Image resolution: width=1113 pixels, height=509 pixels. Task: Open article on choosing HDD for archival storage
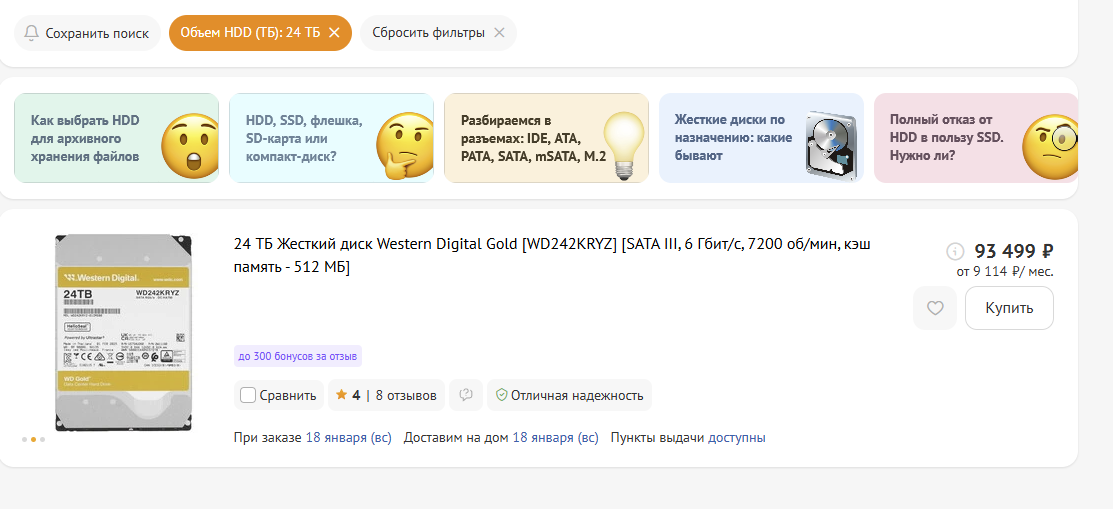point(116,138)
